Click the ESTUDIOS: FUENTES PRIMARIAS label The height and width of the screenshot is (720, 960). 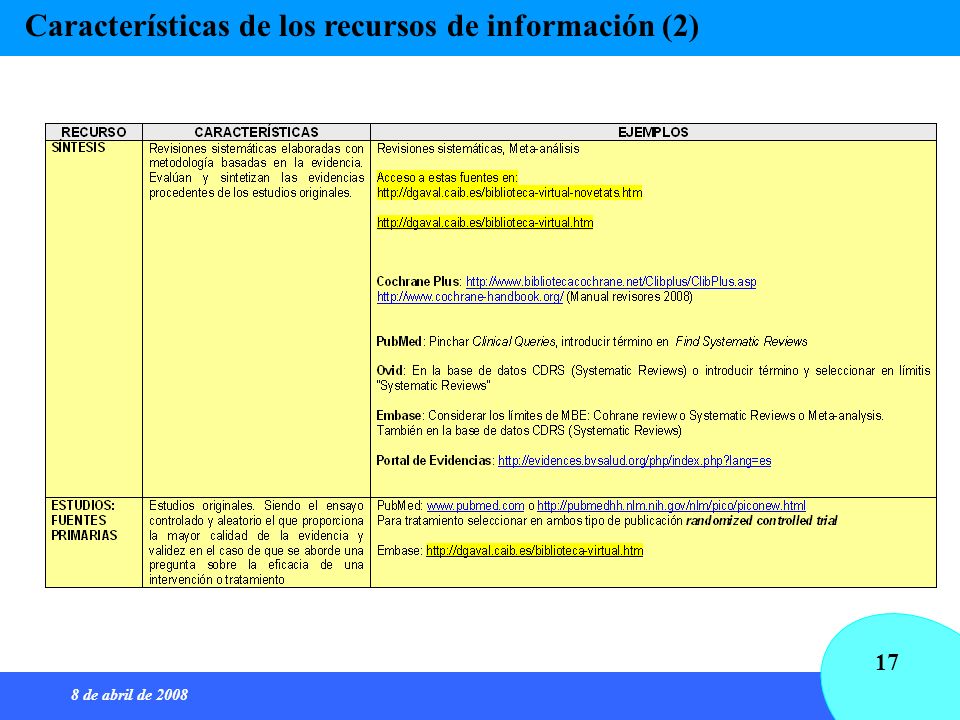[84, 520]
